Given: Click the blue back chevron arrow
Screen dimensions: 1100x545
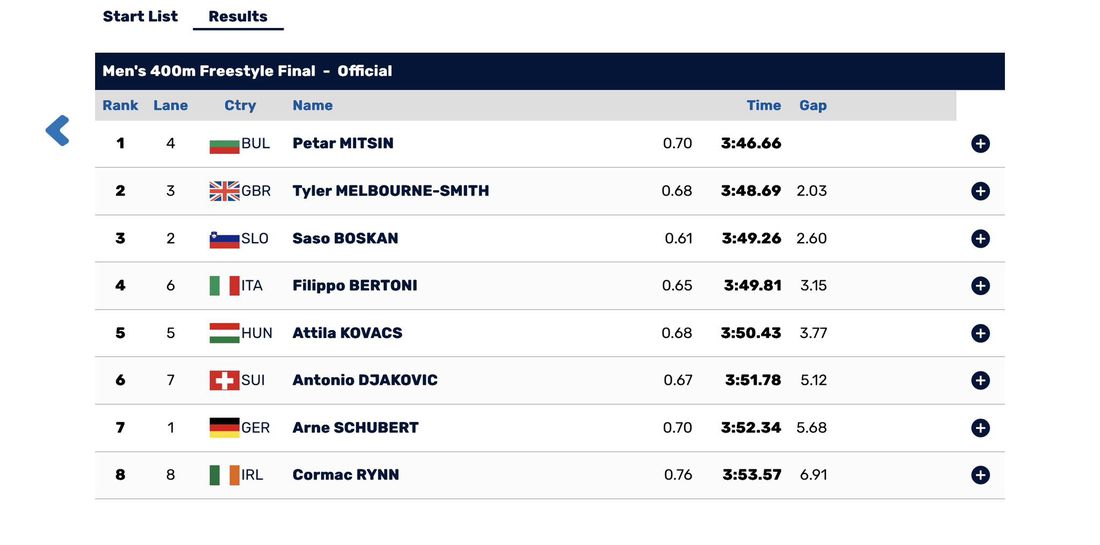Looking at the screenshot, I should point(58,131).
